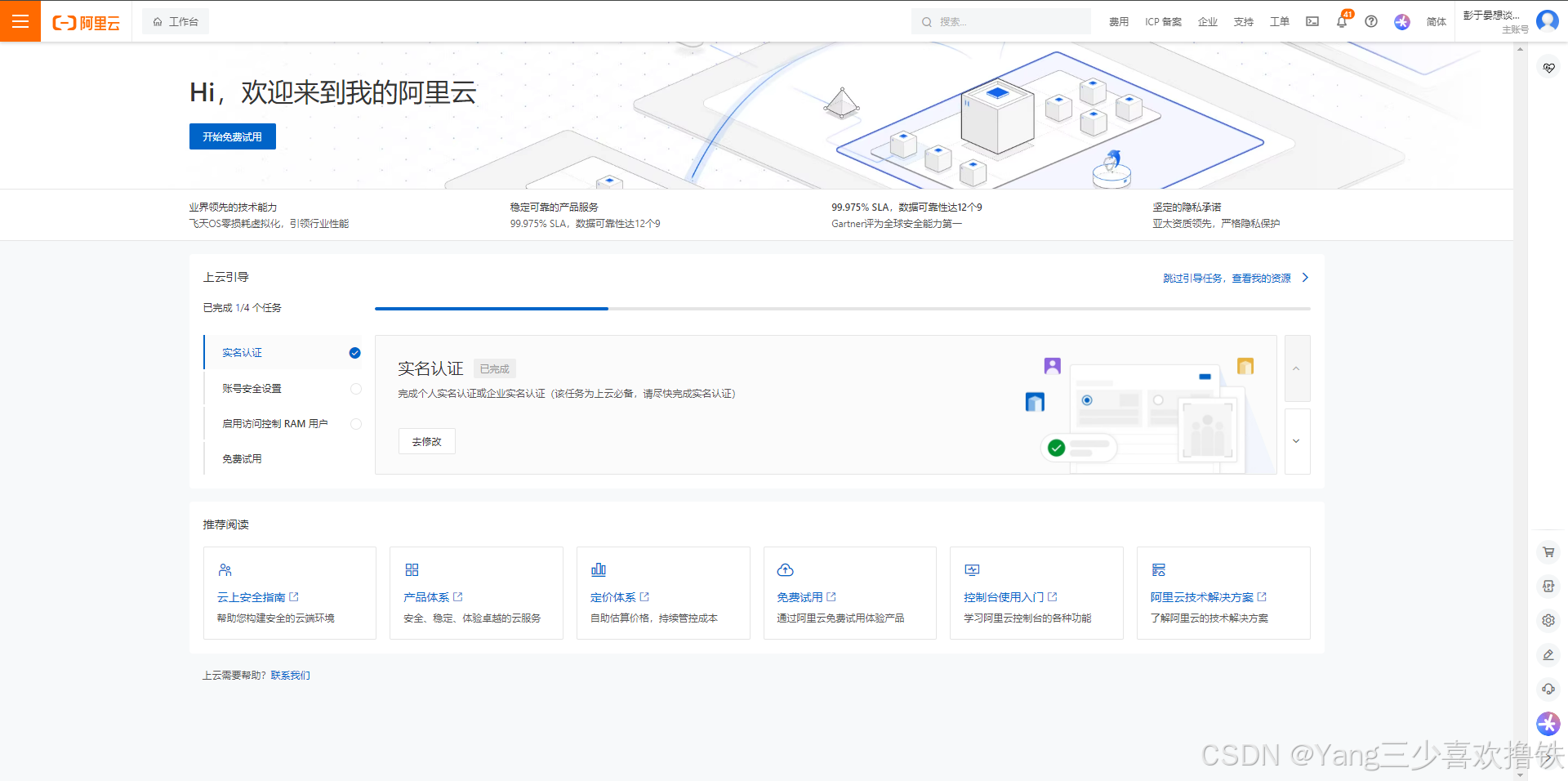Open 云上安全指南 link
The height and width of the screenshot is (781, 1568).
click(251, 597)
